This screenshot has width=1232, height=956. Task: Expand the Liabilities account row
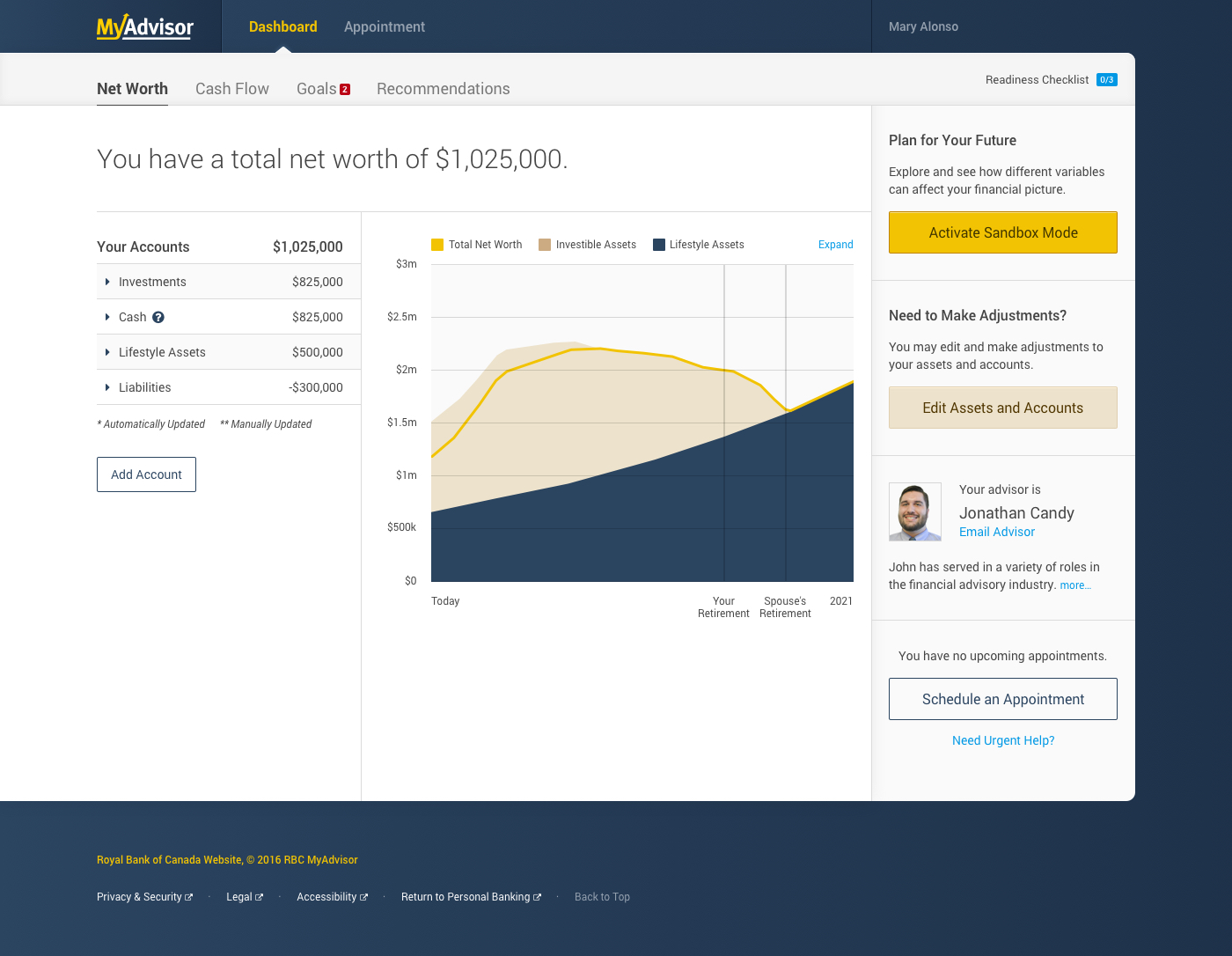coord(107,387)
